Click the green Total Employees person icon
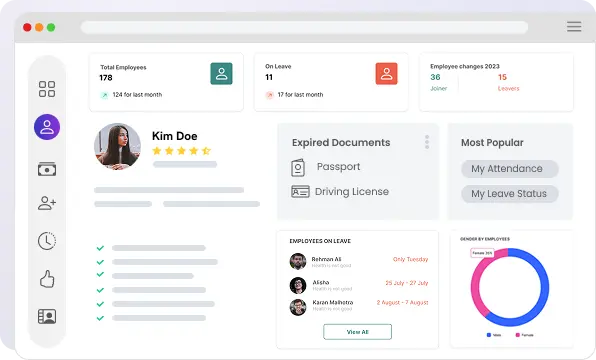 (221, 73)
